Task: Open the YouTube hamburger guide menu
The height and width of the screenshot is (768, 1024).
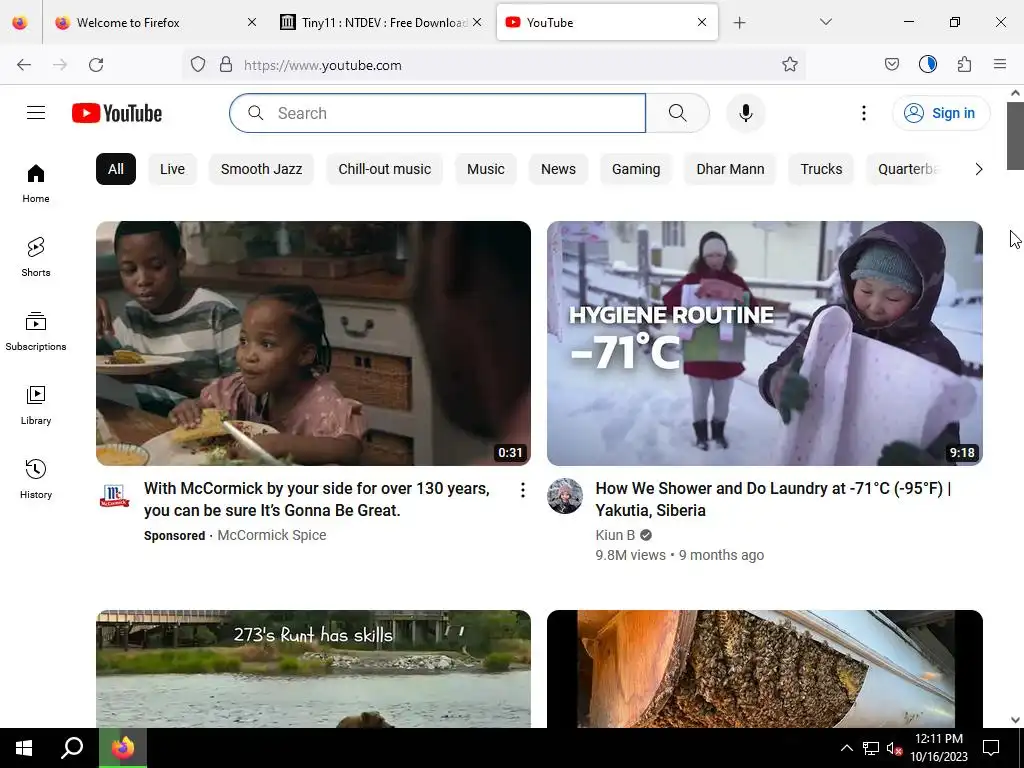Action: click(36, 113)
